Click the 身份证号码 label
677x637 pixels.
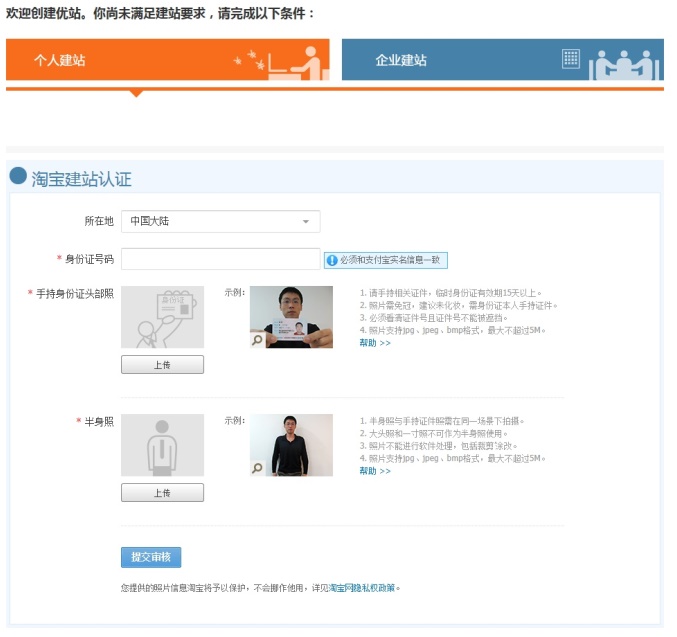(89, 259)
